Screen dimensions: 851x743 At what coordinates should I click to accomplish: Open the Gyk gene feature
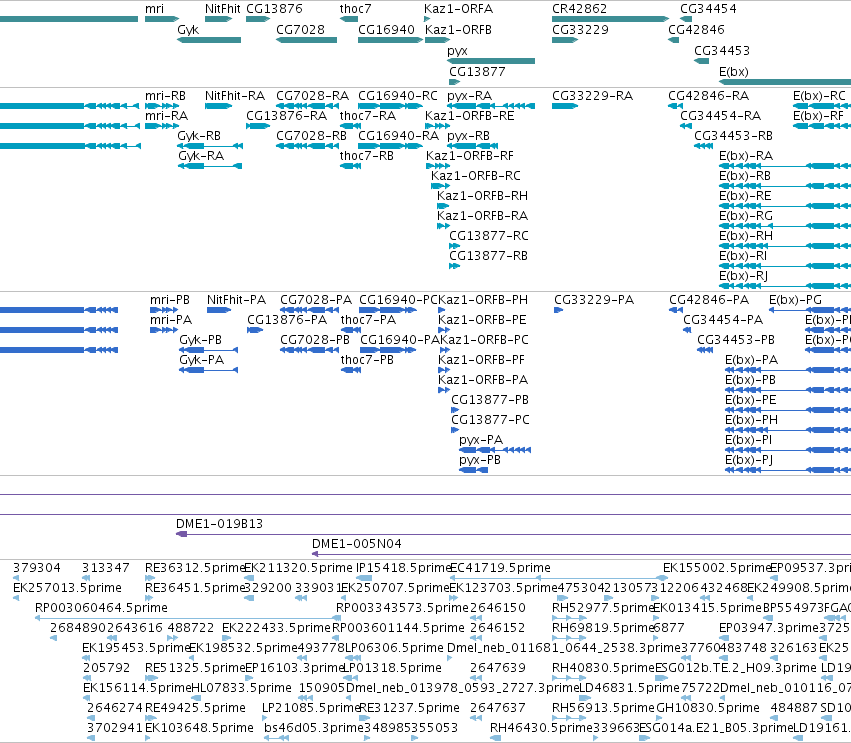(x=188, y=30)
